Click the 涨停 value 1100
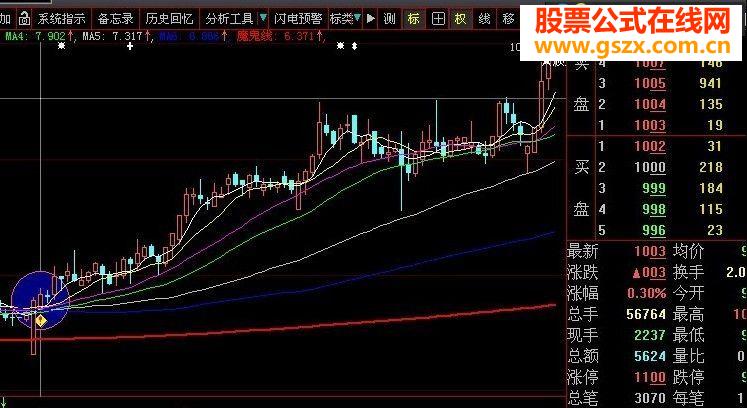The width and height of the screenshot is (747, 408). [x=649, y=377]
